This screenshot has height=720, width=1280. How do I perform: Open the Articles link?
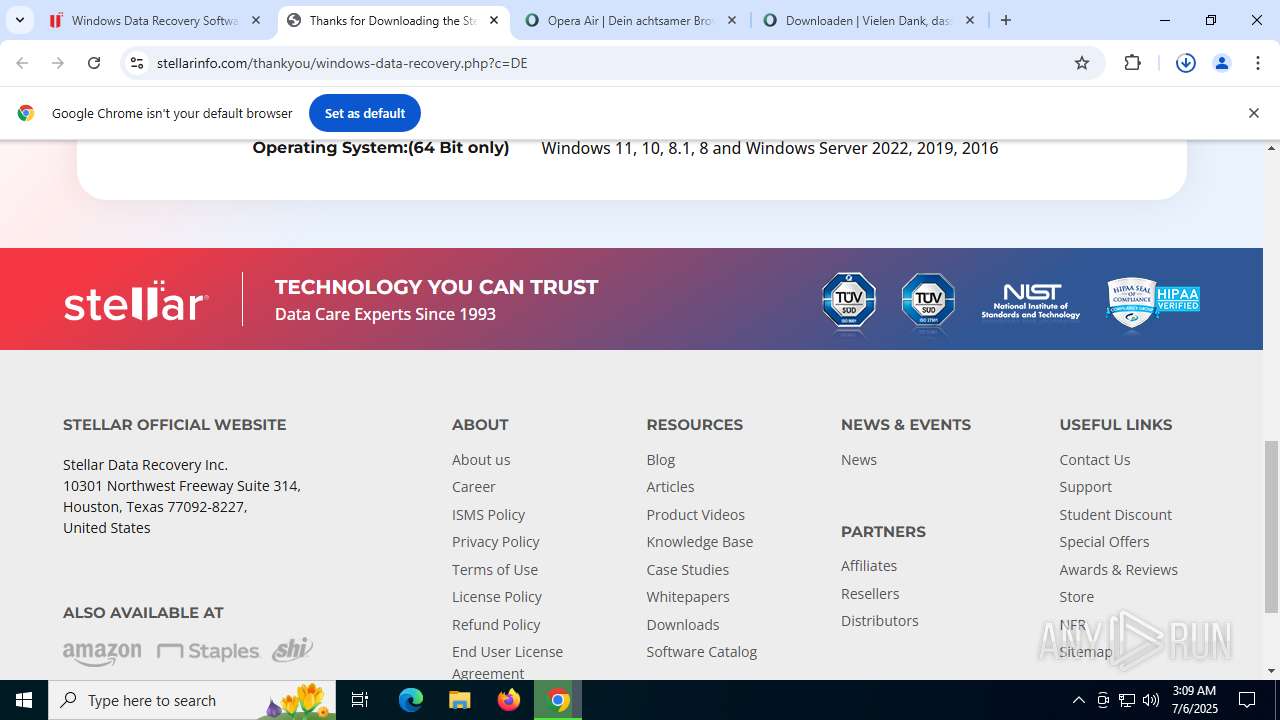[x=670, y=487]
